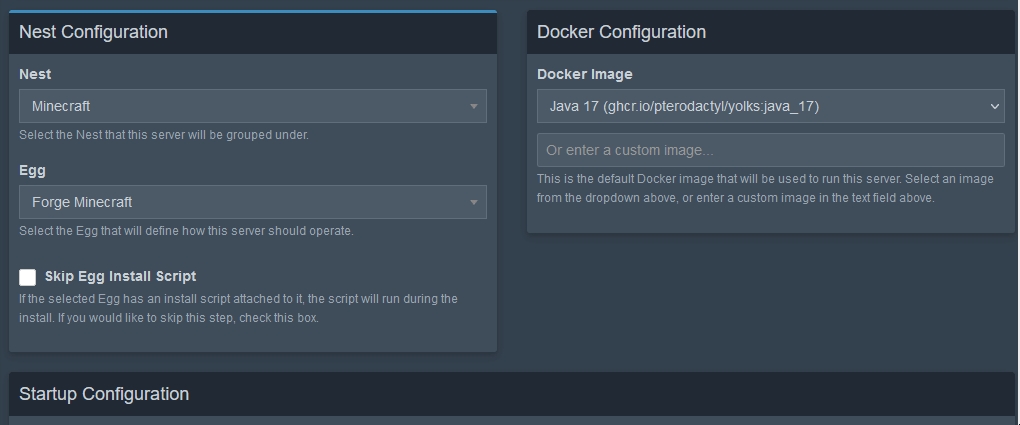
Task: Click the Docker Image field label
Action: point(584,74)
